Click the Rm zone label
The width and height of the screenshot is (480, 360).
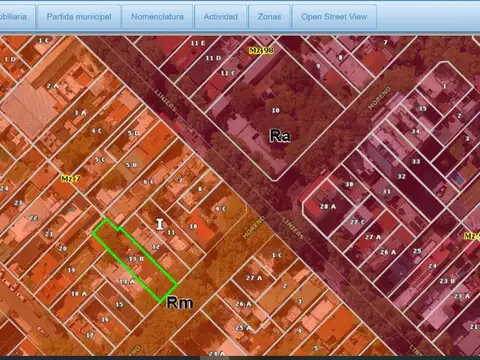click(x=180, y=303)
